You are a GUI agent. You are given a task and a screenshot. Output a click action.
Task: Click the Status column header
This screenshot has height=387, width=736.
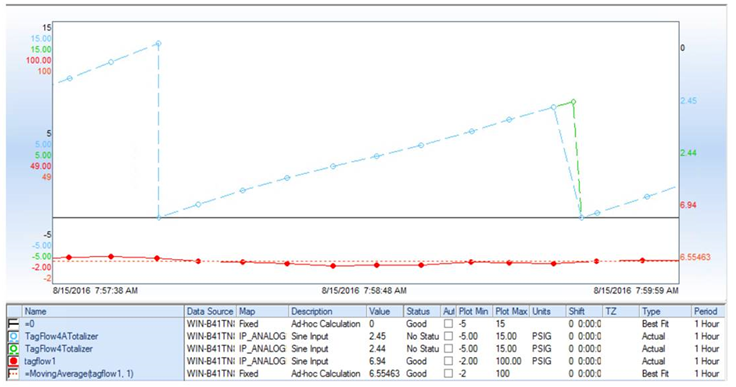(422, 311)
